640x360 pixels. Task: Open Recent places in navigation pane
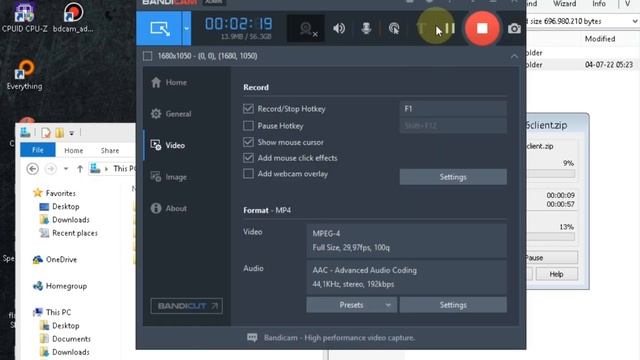[69, 233]
